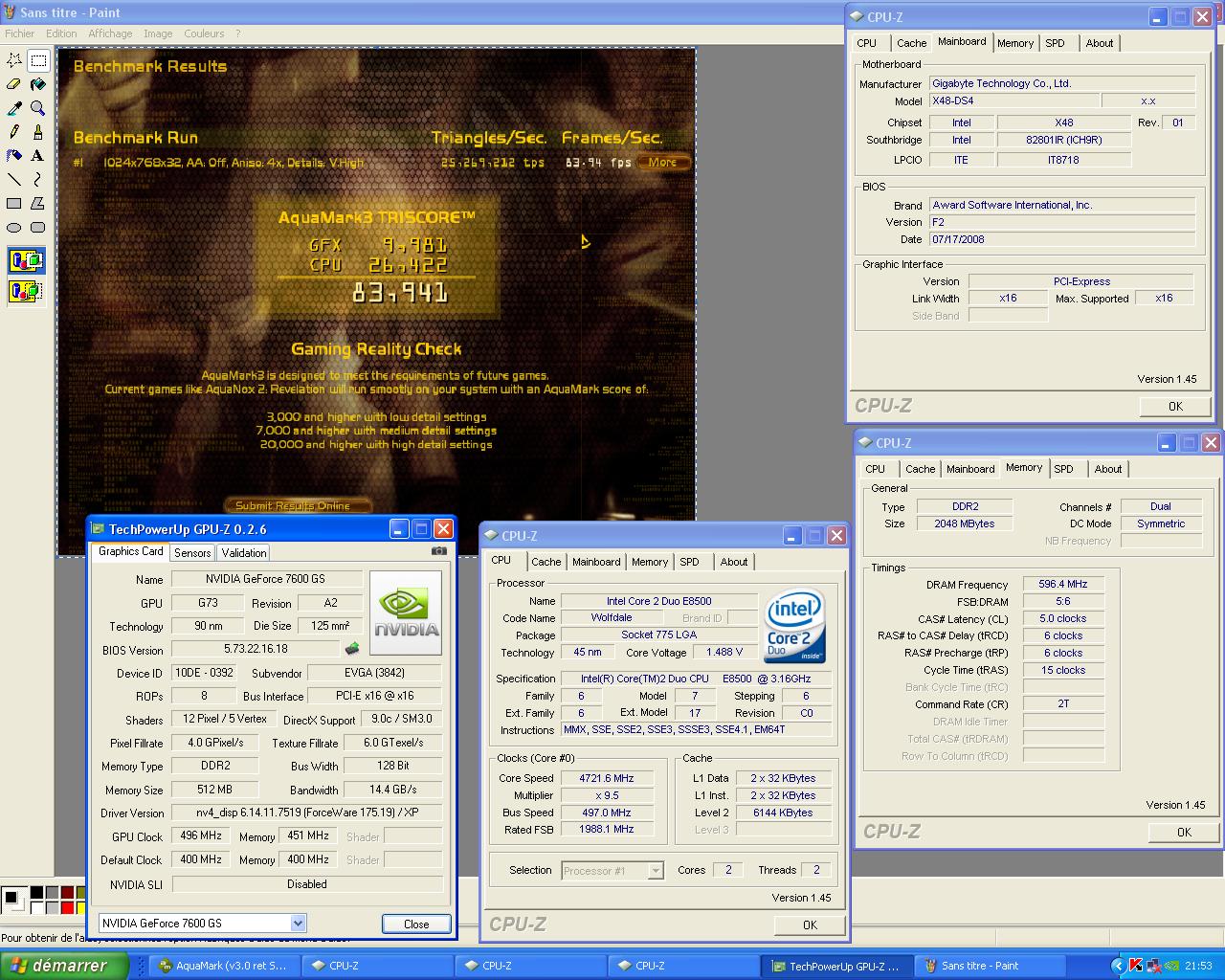Switch to the Sensors tab in GPU-Z

(x=192, y=553)
